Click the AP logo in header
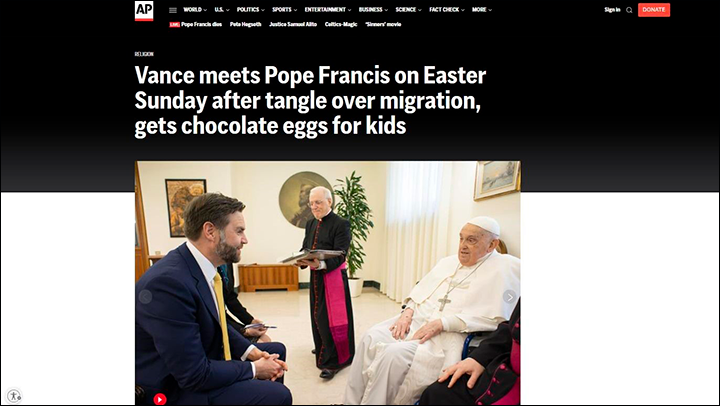720x406 pixels. point(144,11)
